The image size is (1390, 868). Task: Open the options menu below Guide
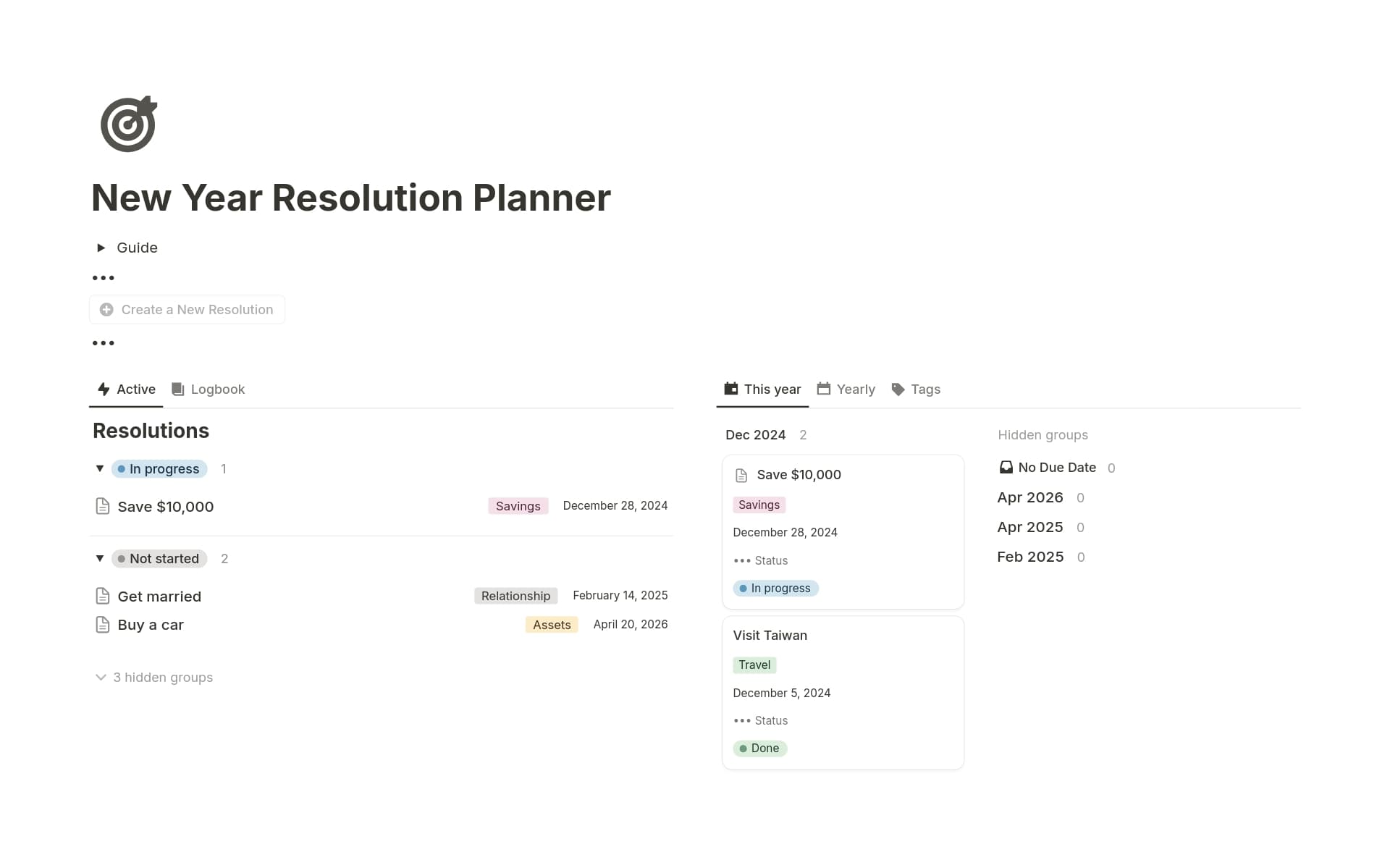click(104, 277)
